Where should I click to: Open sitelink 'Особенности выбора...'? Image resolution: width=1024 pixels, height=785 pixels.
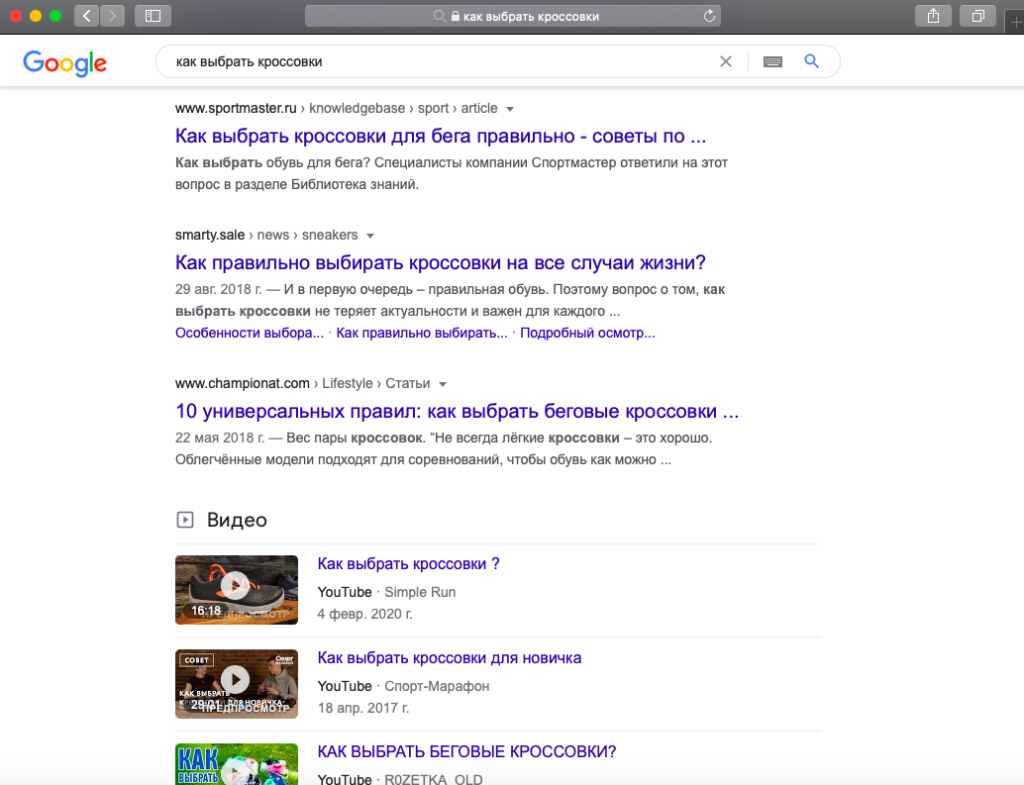(x=249, y=332)
